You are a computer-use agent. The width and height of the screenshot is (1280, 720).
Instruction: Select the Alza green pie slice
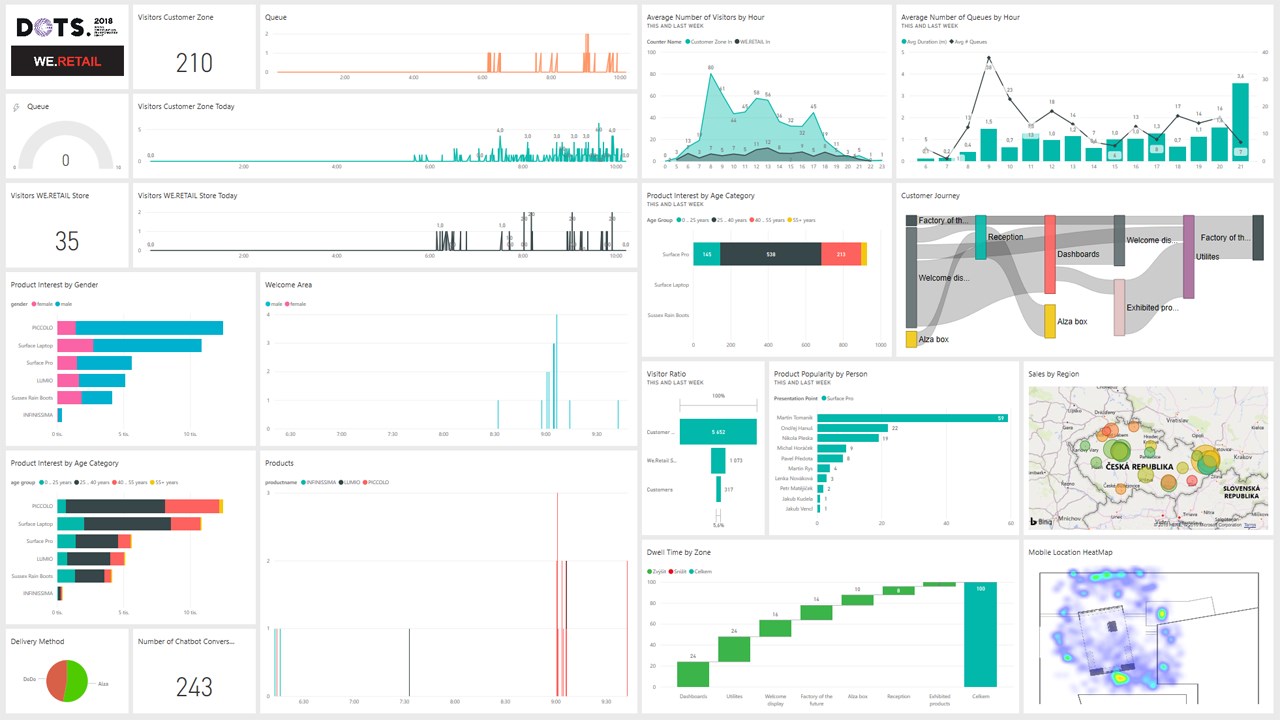(x=78, y=682)
